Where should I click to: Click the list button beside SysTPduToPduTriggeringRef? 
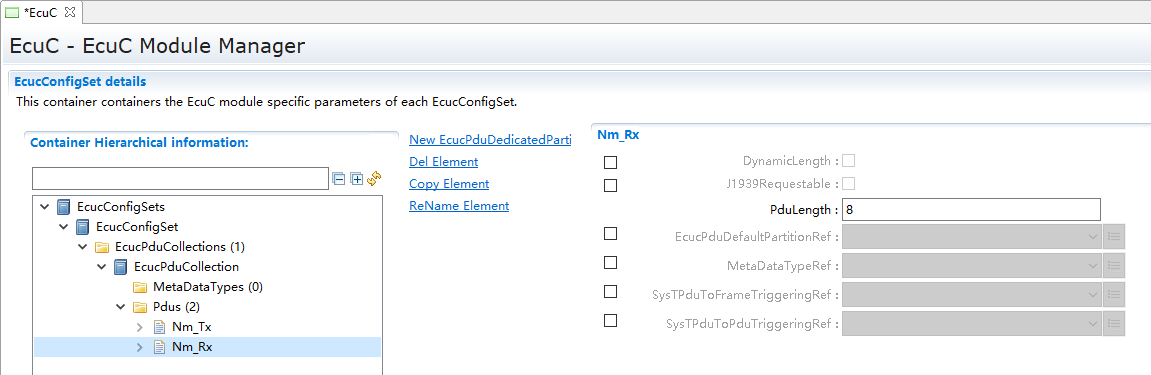pyautogui.click(x=1114, y=323)
